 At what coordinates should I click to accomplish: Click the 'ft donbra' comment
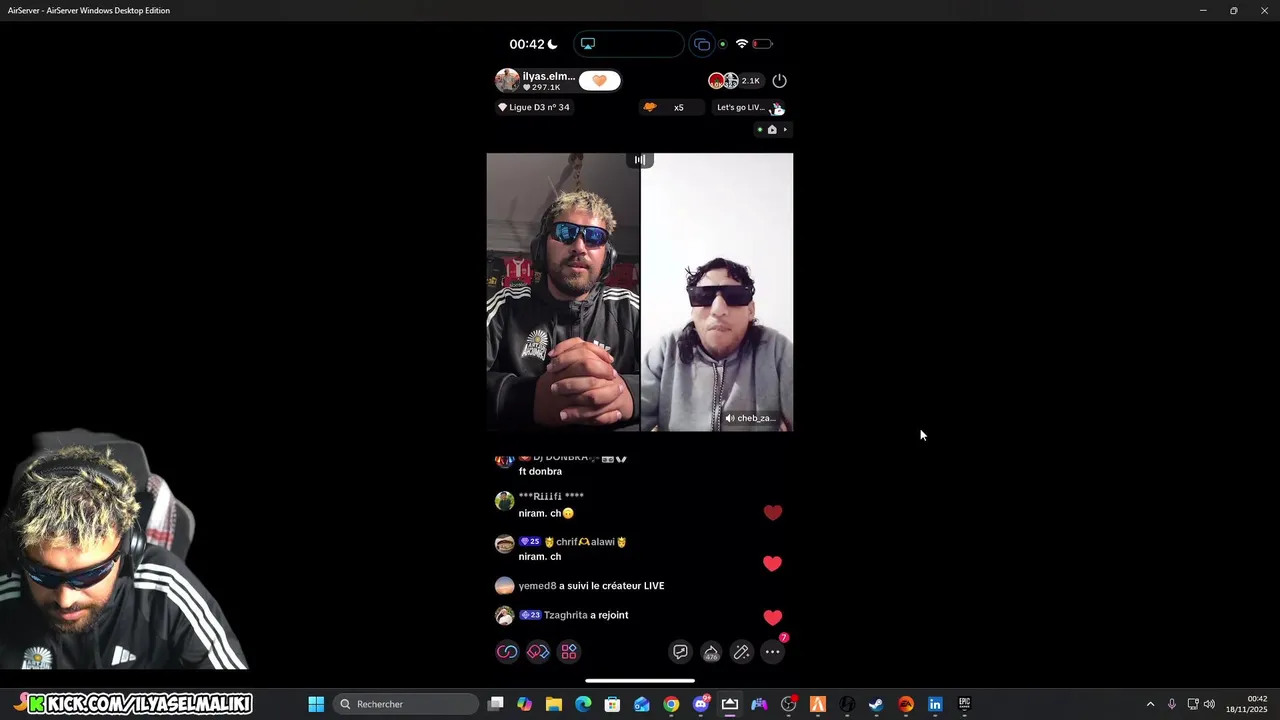[x=540, y=471]
